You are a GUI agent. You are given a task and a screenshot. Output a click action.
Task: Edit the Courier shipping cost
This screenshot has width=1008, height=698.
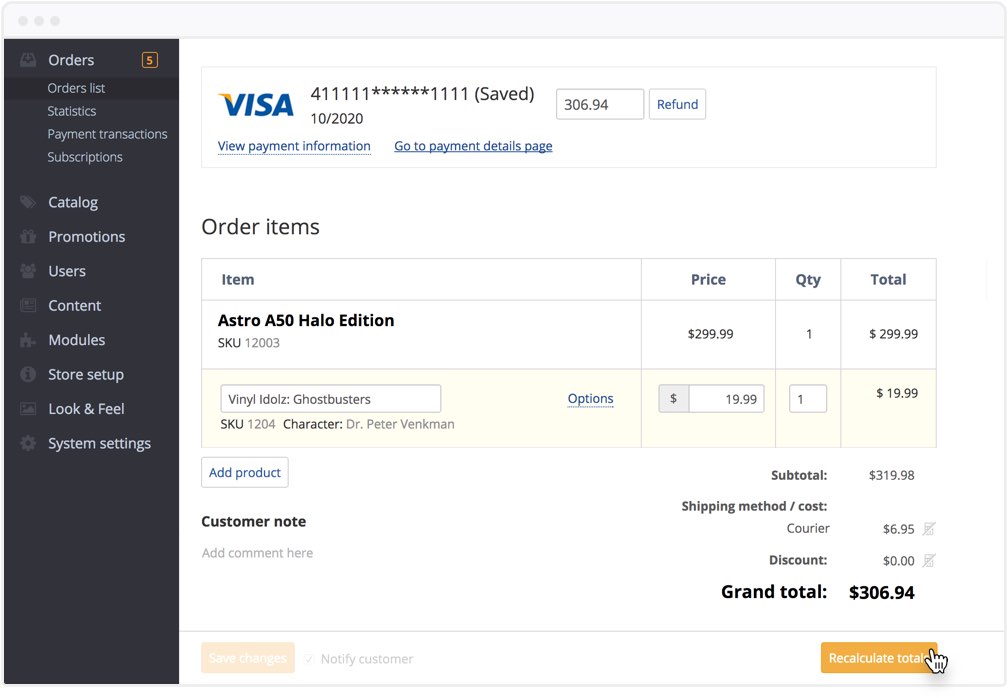[x=927, y=528]
